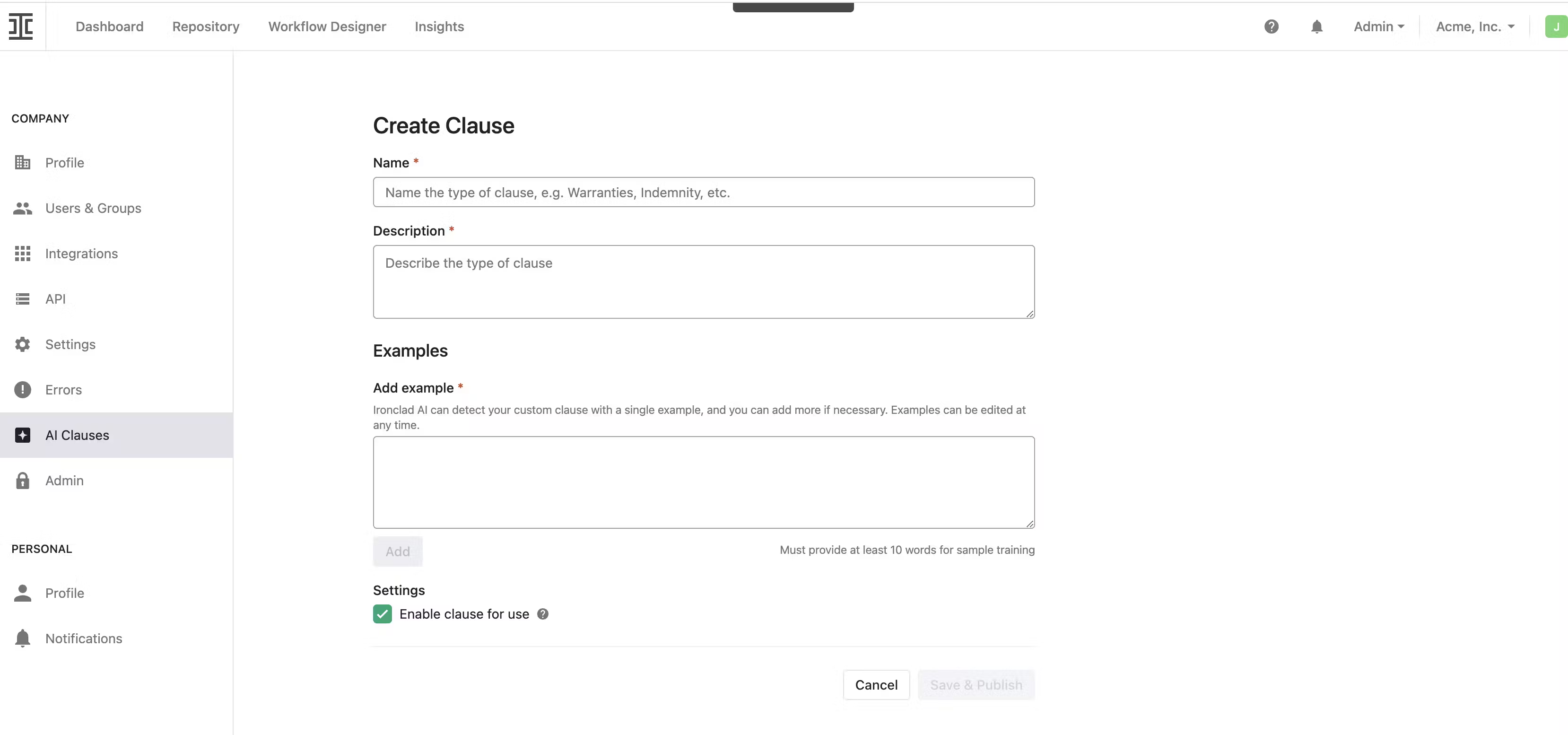
Task: Uncheck Enable clause for use
Action: (382, 614)
